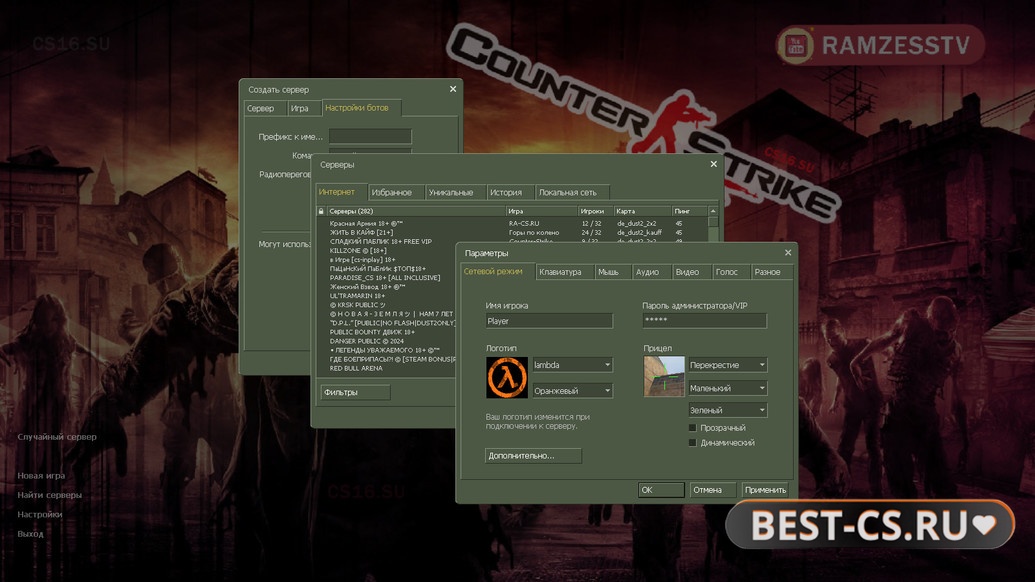
Task: Click Случайный сервер in the main menu
Action: coord(57,437)
